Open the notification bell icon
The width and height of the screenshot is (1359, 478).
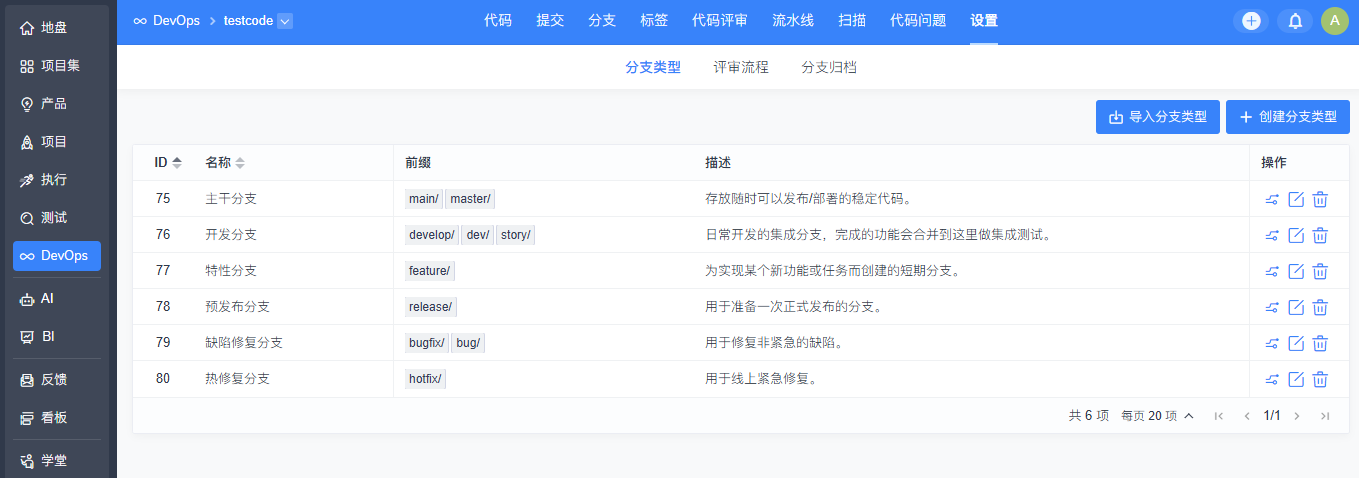click(x=1295, y=21)
